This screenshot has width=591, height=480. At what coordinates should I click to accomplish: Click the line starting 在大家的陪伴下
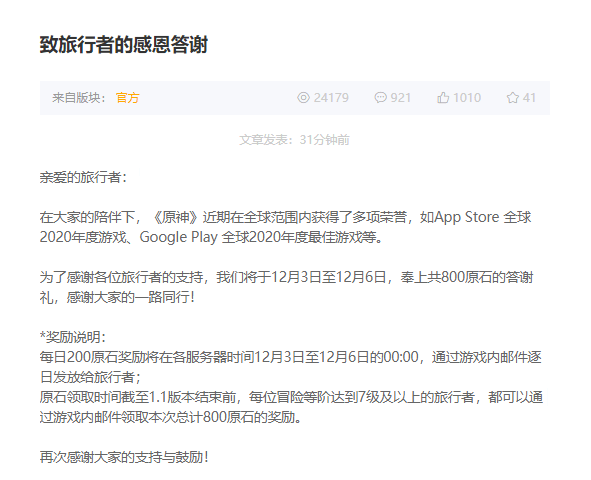[285, 217]
